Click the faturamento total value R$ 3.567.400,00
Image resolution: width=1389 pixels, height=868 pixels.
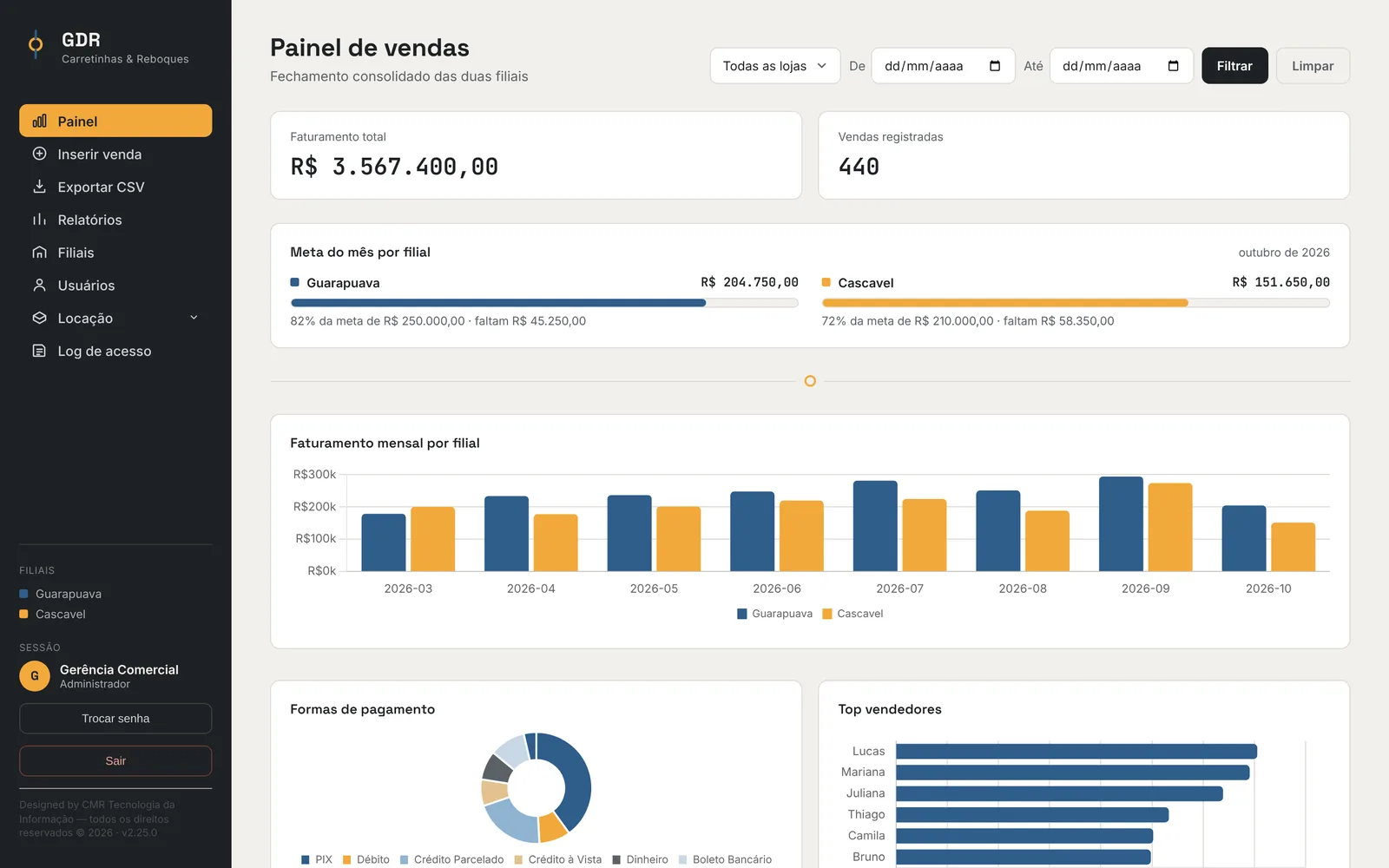[394, 167]
